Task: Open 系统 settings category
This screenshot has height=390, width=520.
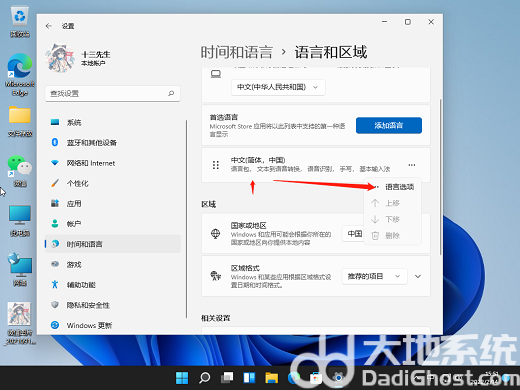Action: point(112,122)
